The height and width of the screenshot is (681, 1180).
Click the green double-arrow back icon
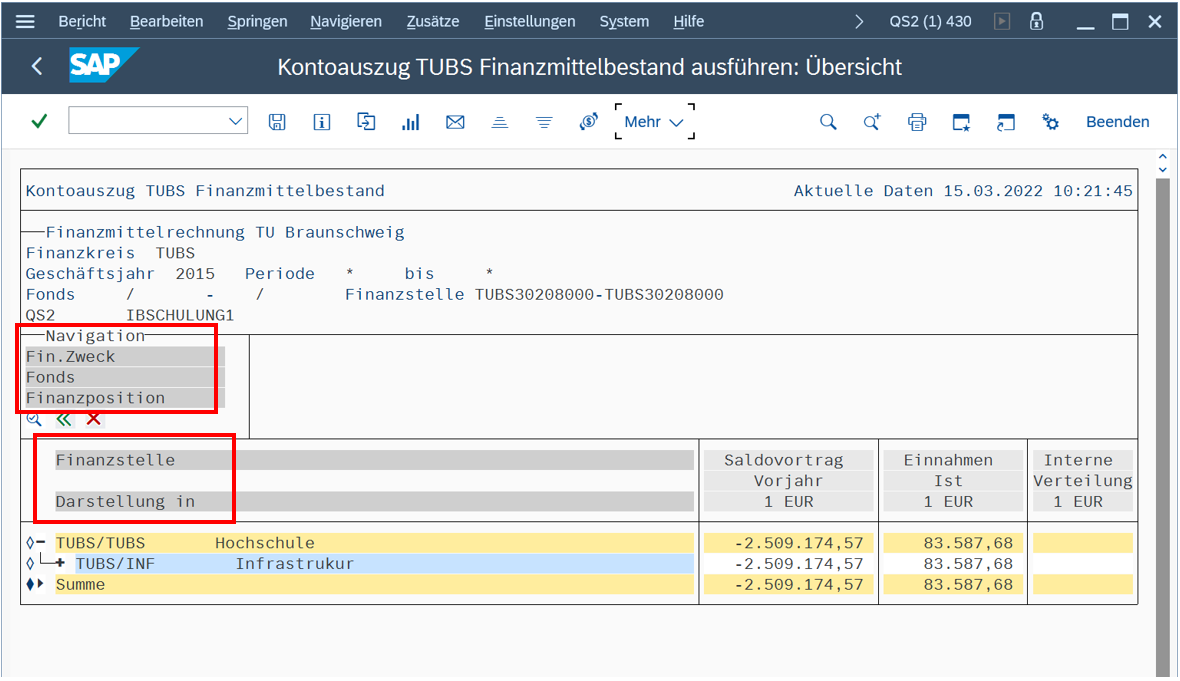64,419
